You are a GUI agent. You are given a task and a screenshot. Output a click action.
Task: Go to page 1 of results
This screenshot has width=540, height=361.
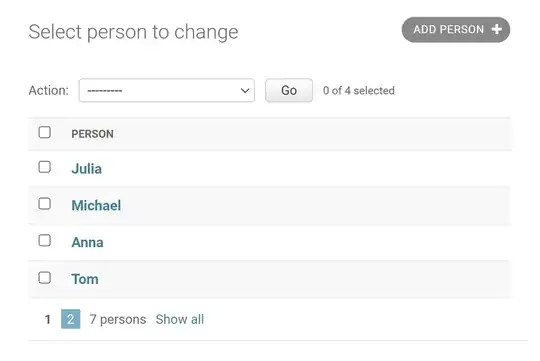coord(48,319)
